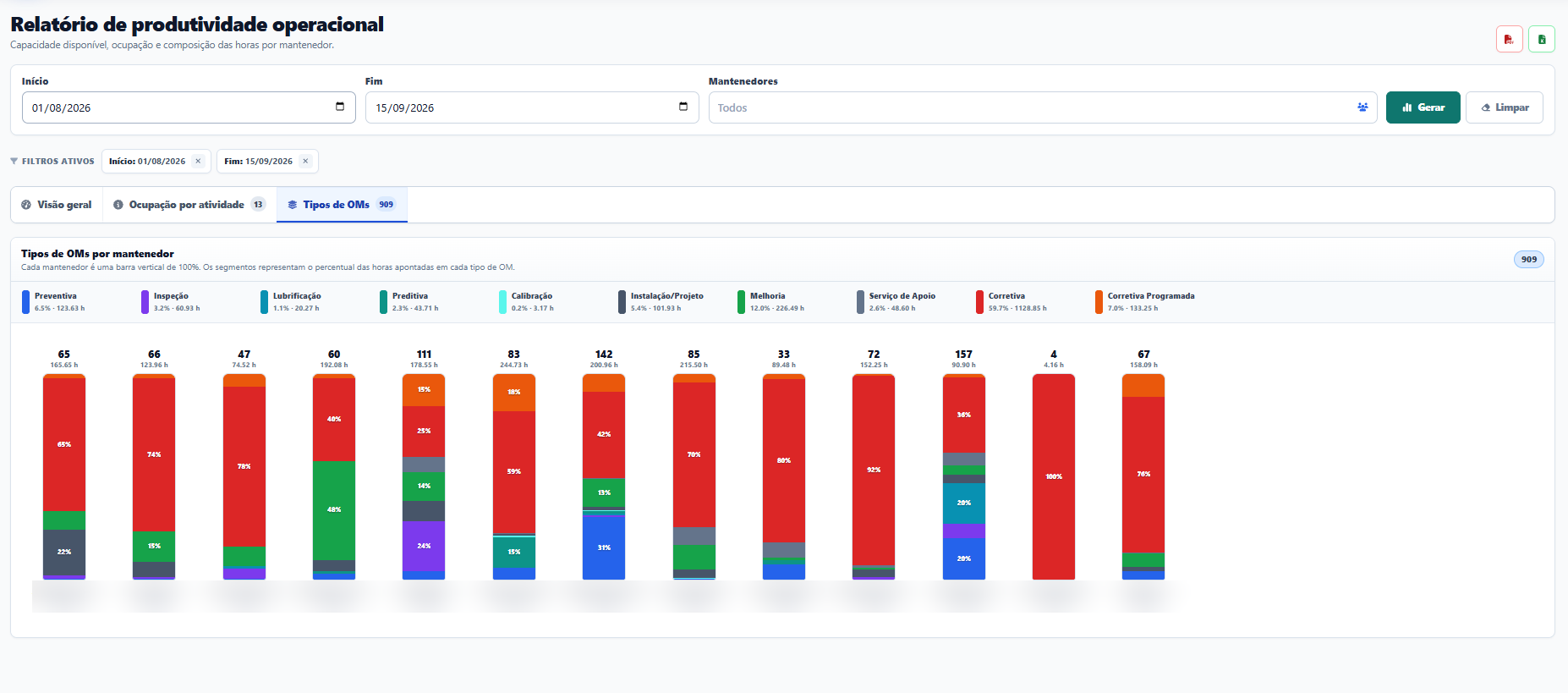
Task: Export the report to Excel
Action: (x=1542, y=39)
